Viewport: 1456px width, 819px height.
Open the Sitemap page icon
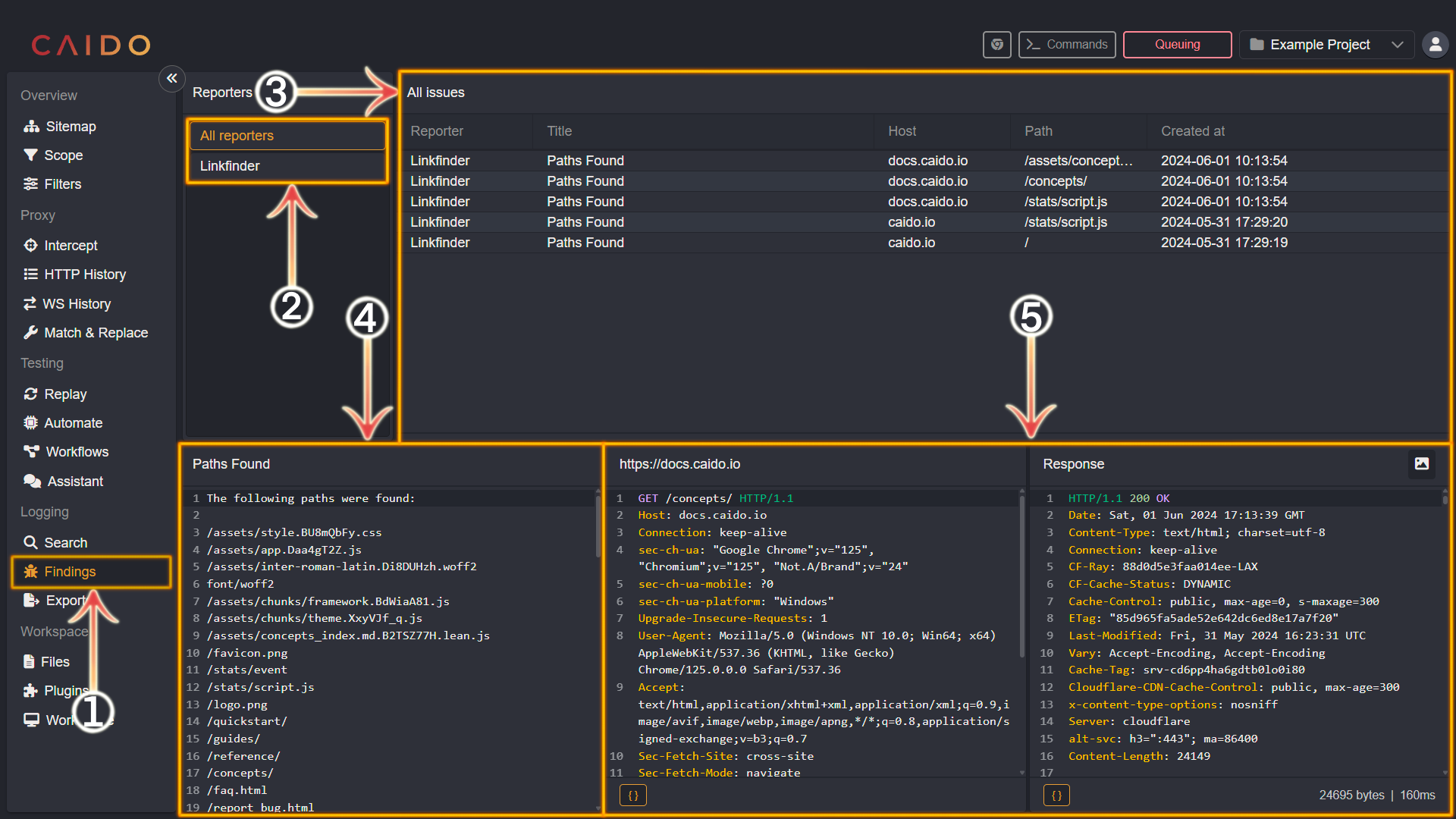tap(31, 127)
